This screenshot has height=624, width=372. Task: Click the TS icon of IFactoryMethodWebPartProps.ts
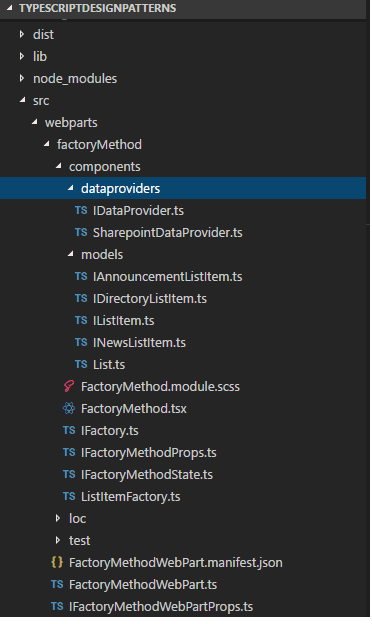tap(57, 606)
